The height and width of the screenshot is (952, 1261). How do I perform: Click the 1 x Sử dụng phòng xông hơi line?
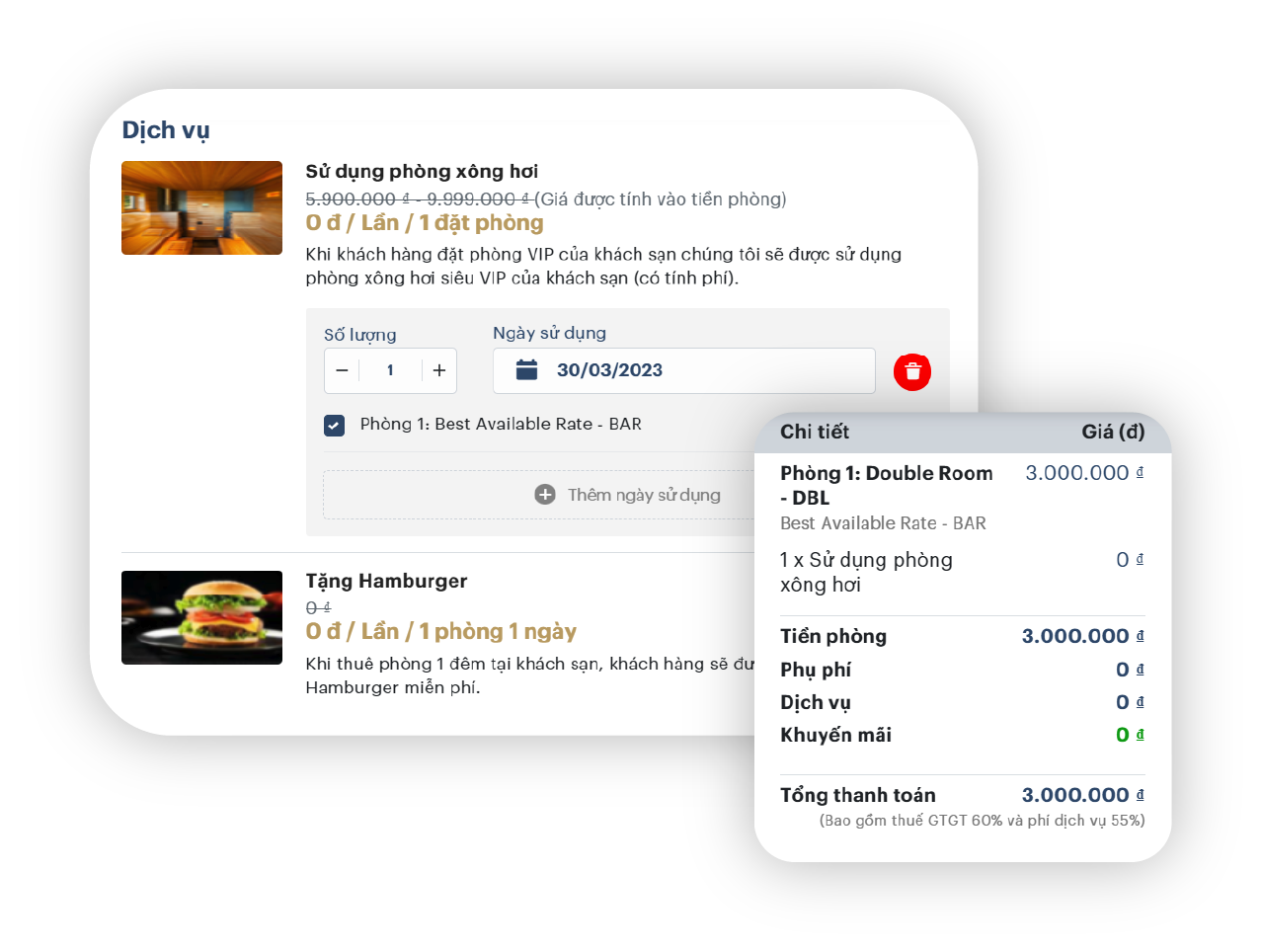click(x=962, y=572)
